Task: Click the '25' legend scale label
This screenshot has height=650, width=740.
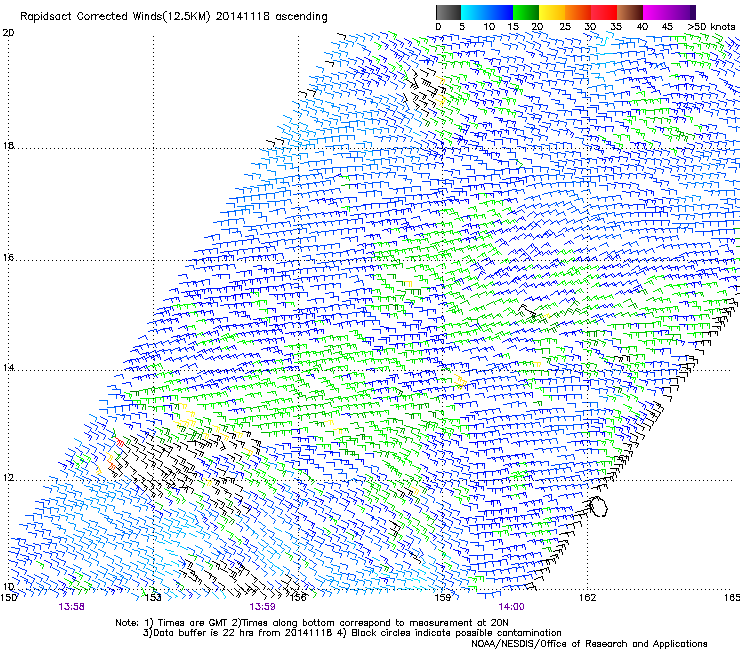Action: coord(565,27)
